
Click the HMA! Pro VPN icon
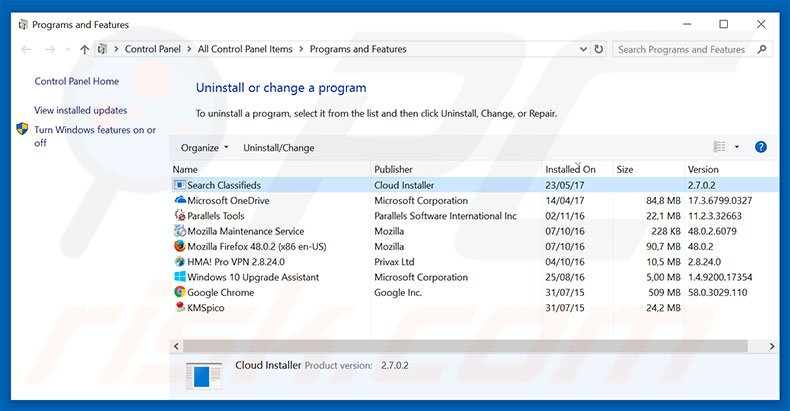pos(180,261)
